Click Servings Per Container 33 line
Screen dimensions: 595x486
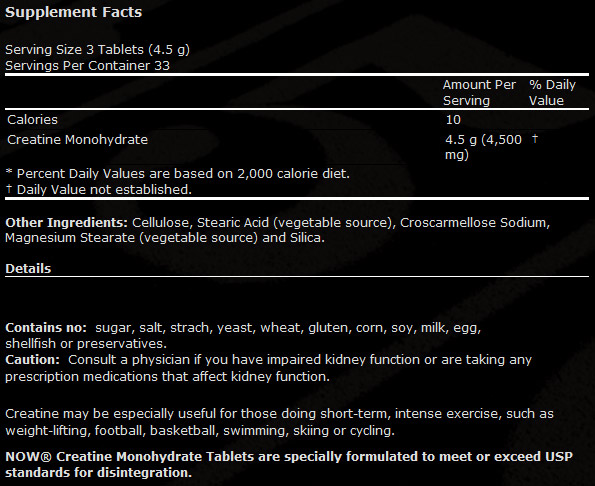point(87,66)
